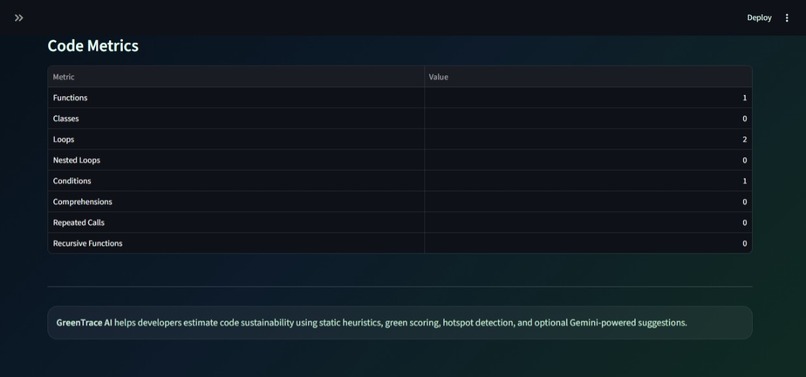Click the Deploy button
Screen dimensions: 806x377
tap(759, 18)
